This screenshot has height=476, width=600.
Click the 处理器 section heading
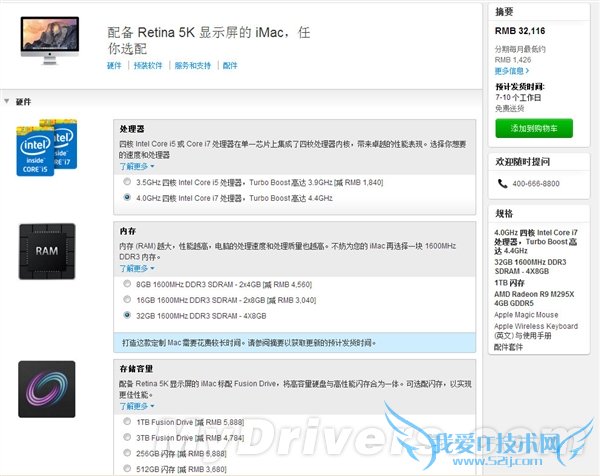132,129
